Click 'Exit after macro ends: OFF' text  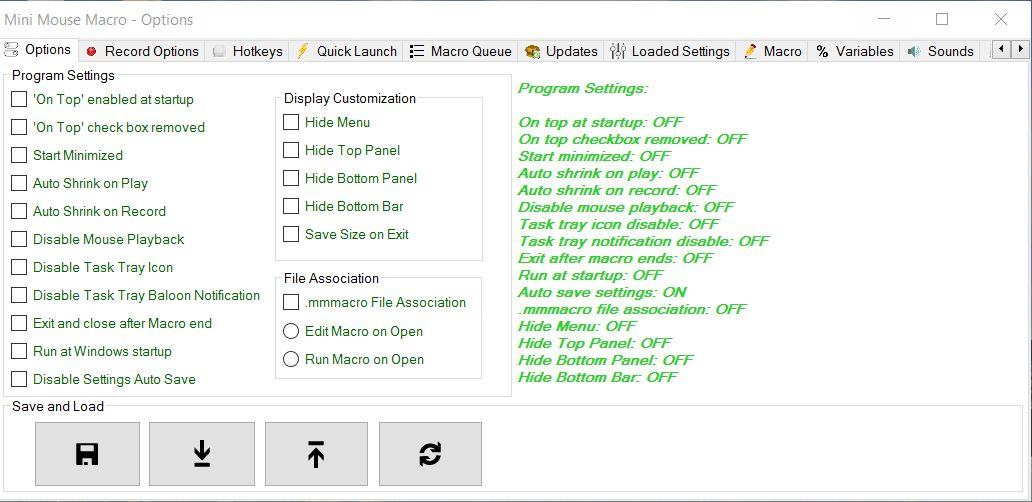[615, 258]
